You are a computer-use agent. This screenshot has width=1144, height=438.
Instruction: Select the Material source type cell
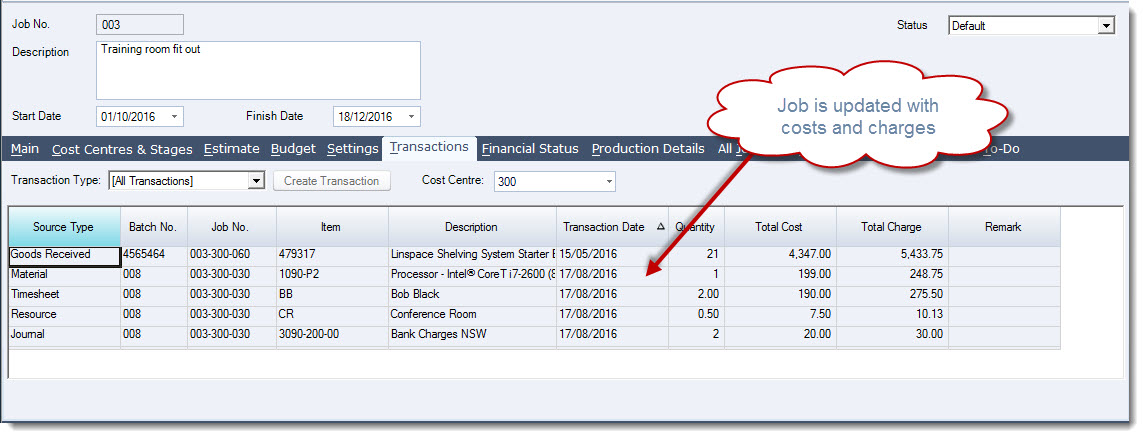point(64,274)
